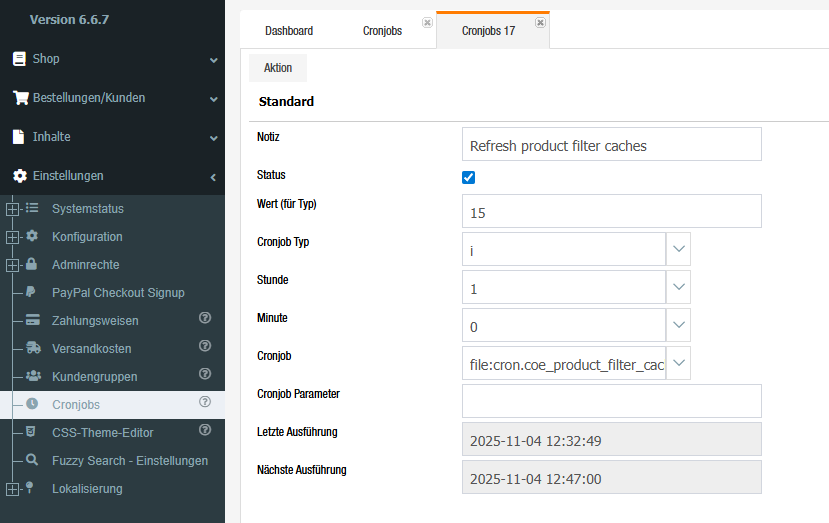This screenshot has height=523, width=829.
Task: Switch to the Dashboard tab
Action: click(288, 31)
